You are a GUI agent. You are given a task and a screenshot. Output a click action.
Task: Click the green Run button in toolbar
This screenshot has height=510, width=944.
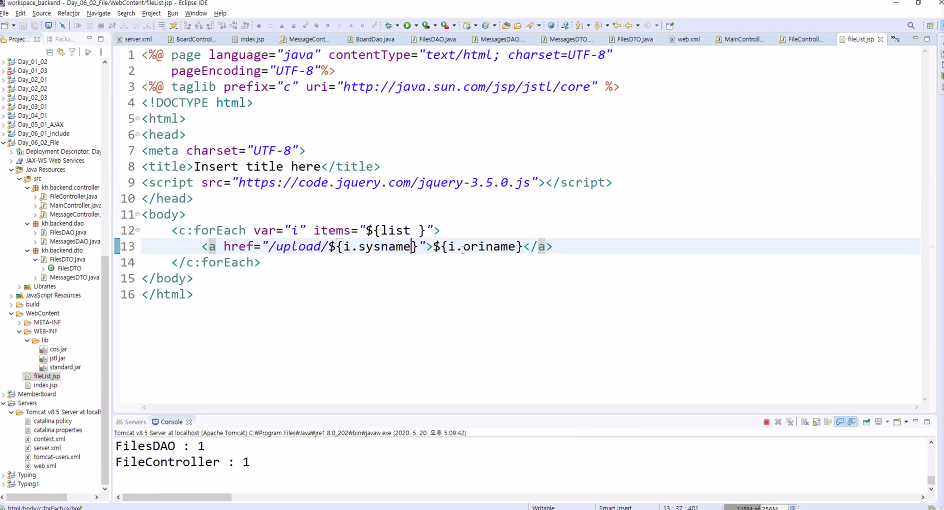407,25
